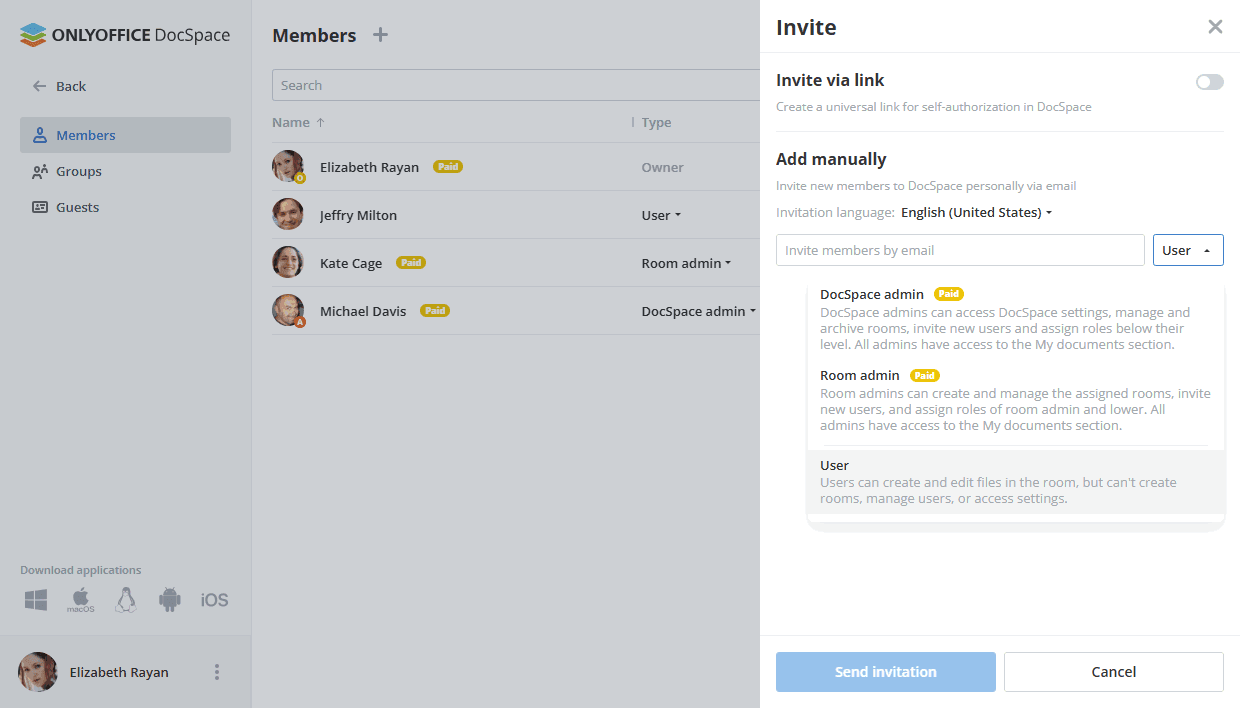Click the macOS download application icon
1240x708 pixels.
coord(81,600)
